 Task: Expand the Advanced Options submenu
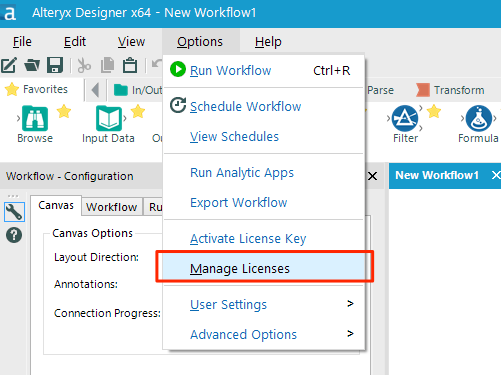pyautogui.click(x=263, y=334)
